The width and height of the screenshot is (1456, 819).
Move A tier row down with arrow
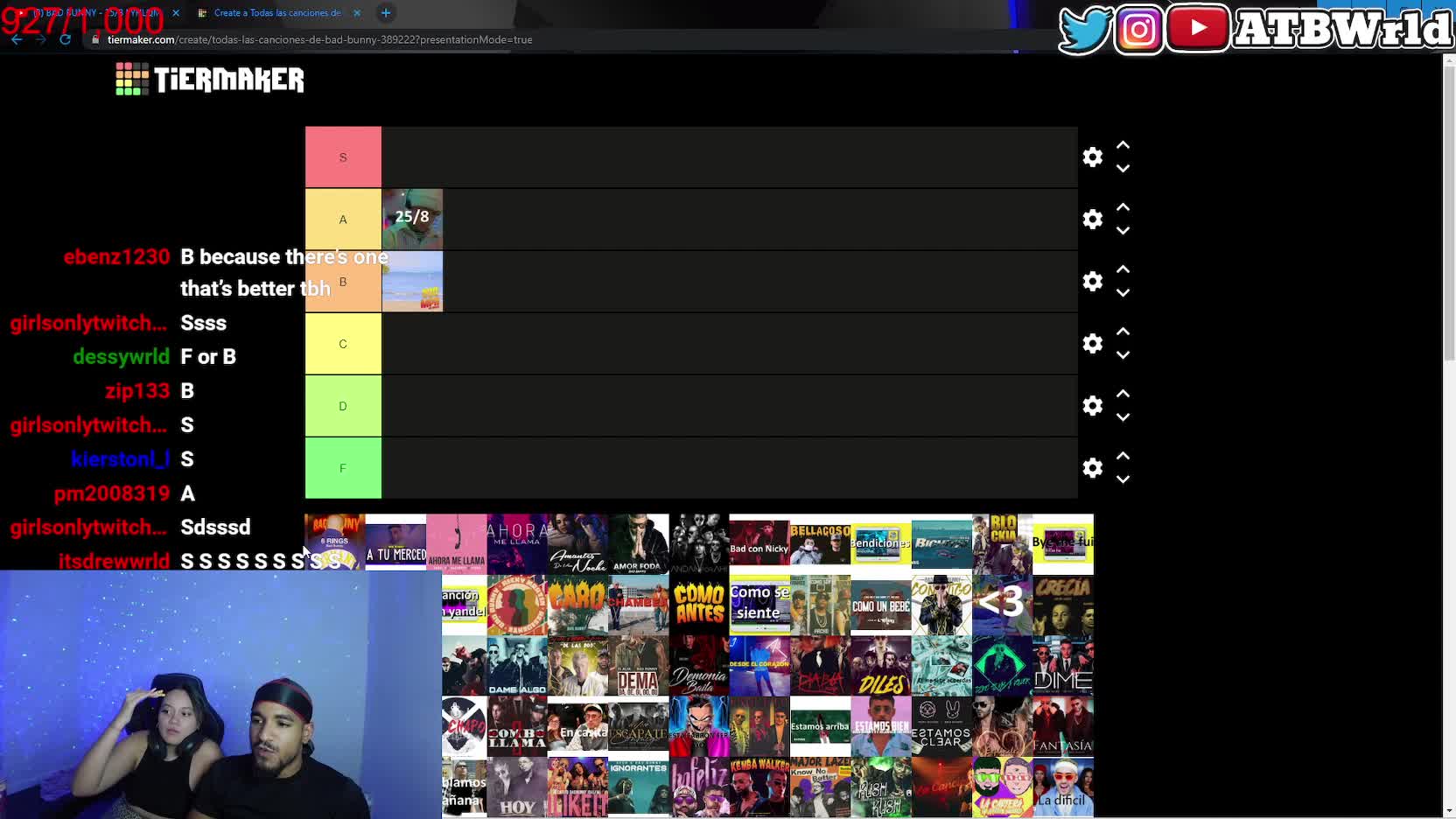(x=1123, y=230)
